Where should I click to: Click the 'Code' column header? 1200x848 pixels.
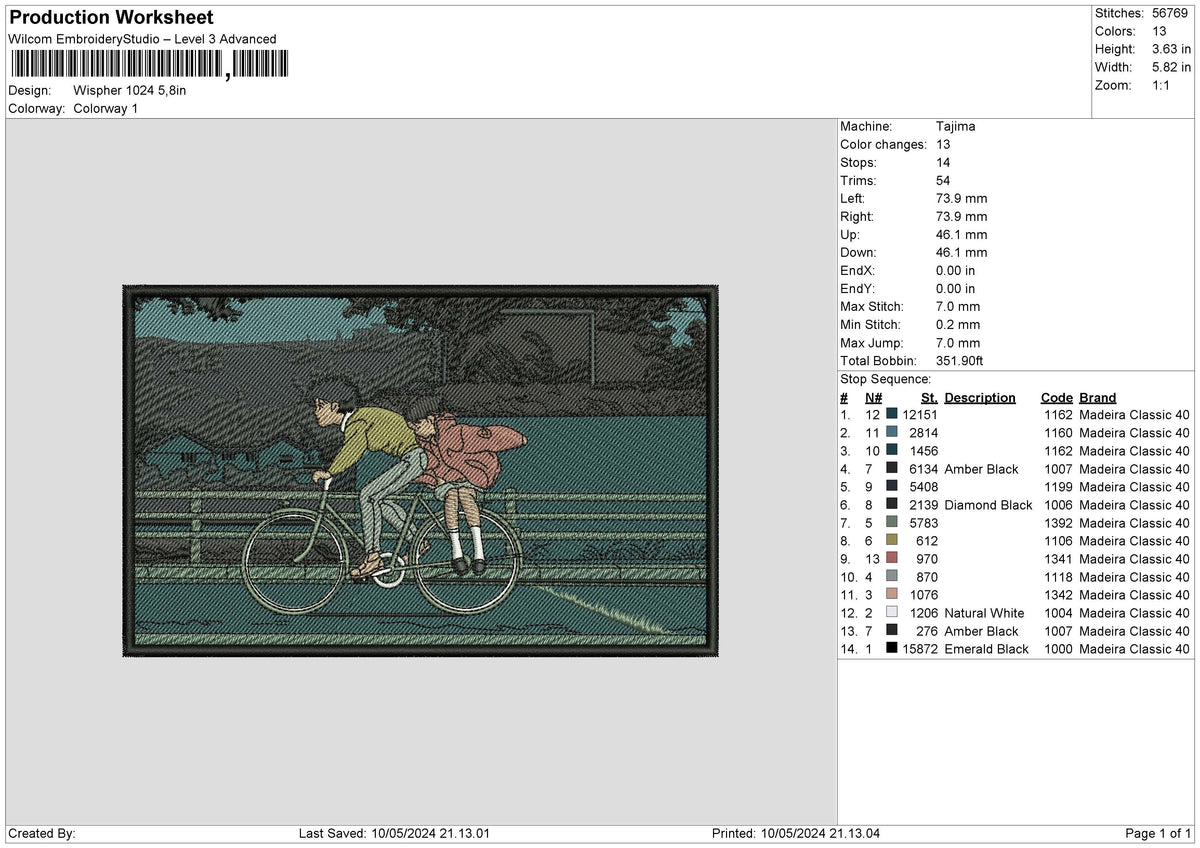coord(1057,397)
